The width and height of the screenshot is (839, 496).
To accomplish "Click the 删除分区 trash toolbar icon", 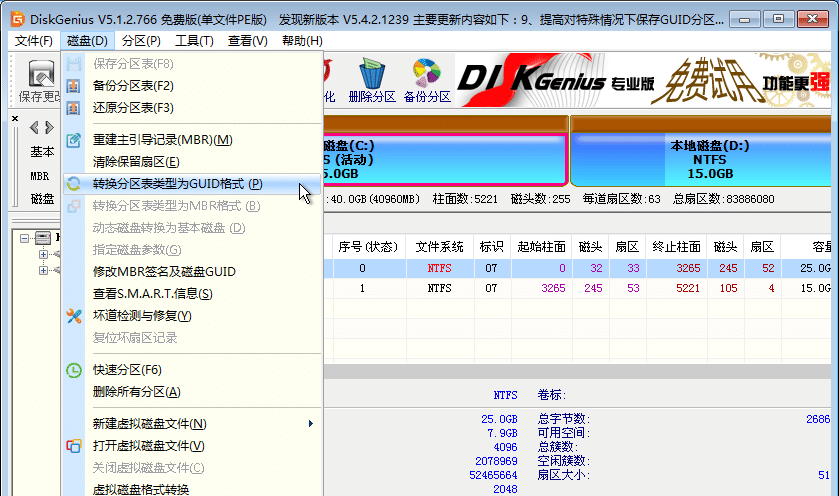I will [x=372, y=81].
